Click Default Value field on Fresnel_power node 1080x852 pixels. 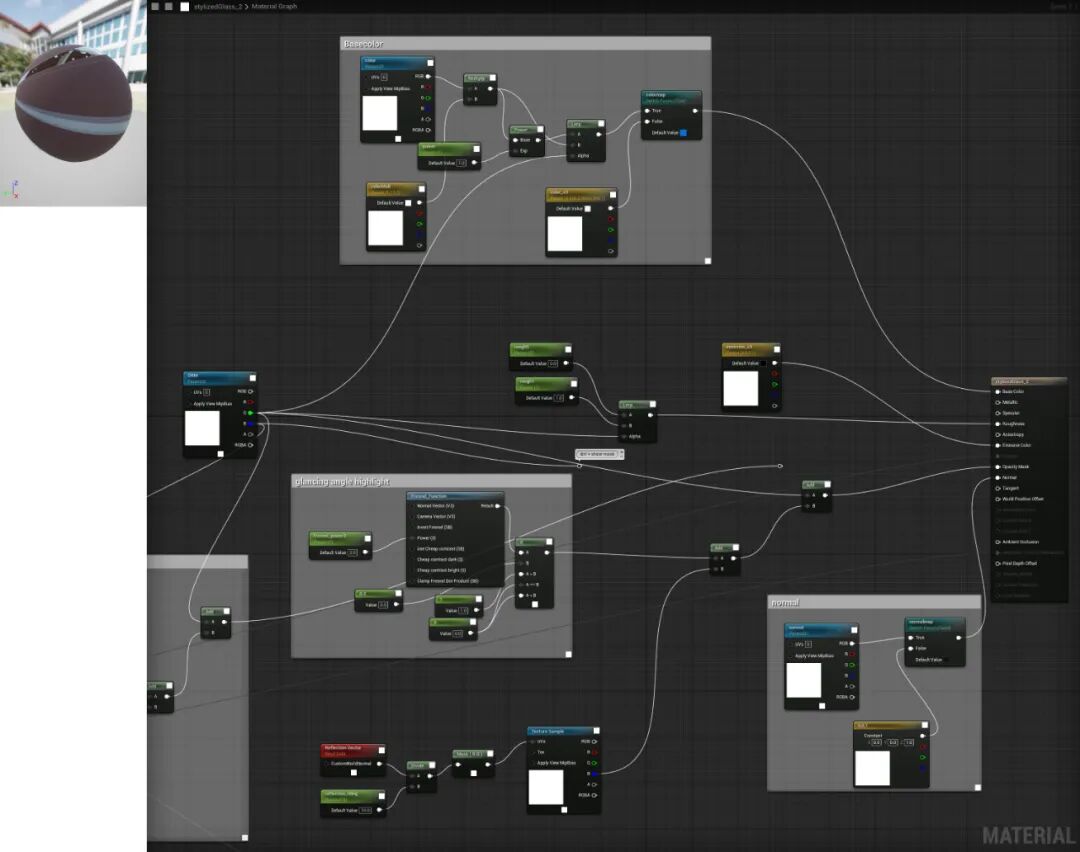point(353,552)
